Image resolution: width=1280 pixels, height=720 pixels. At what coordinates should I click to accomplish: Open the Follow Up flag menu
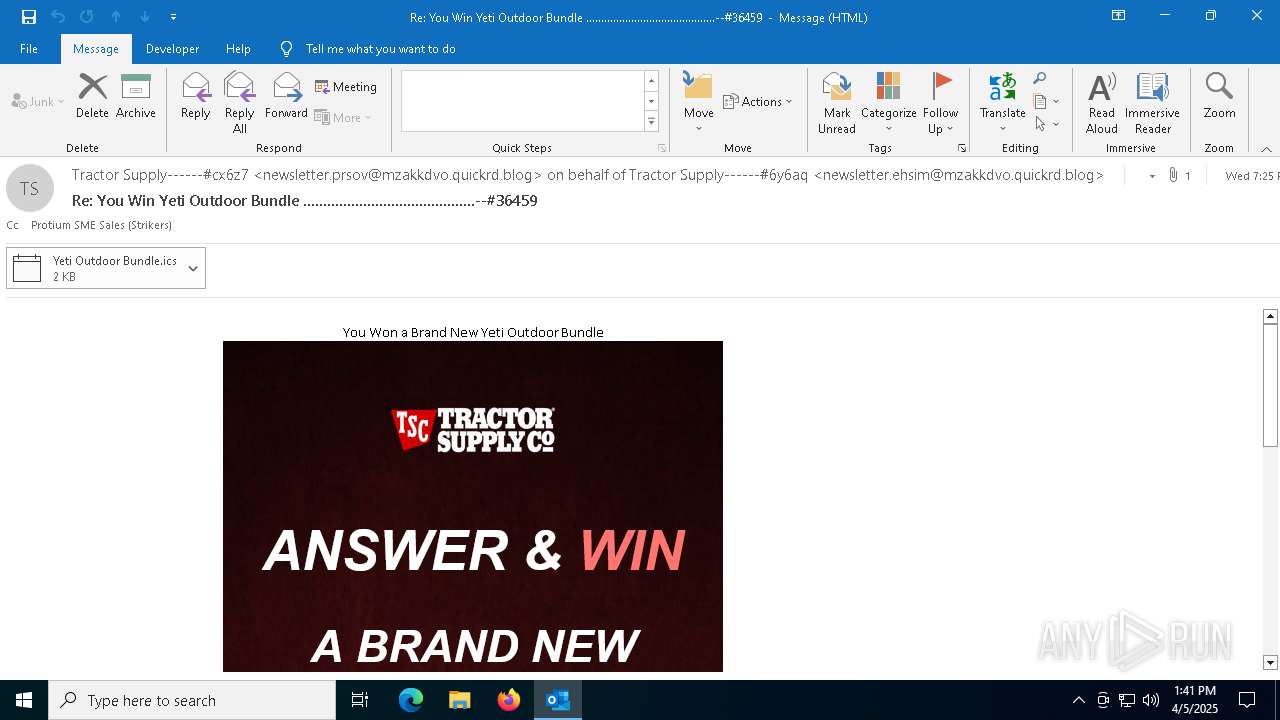click(x=941, y=103)
